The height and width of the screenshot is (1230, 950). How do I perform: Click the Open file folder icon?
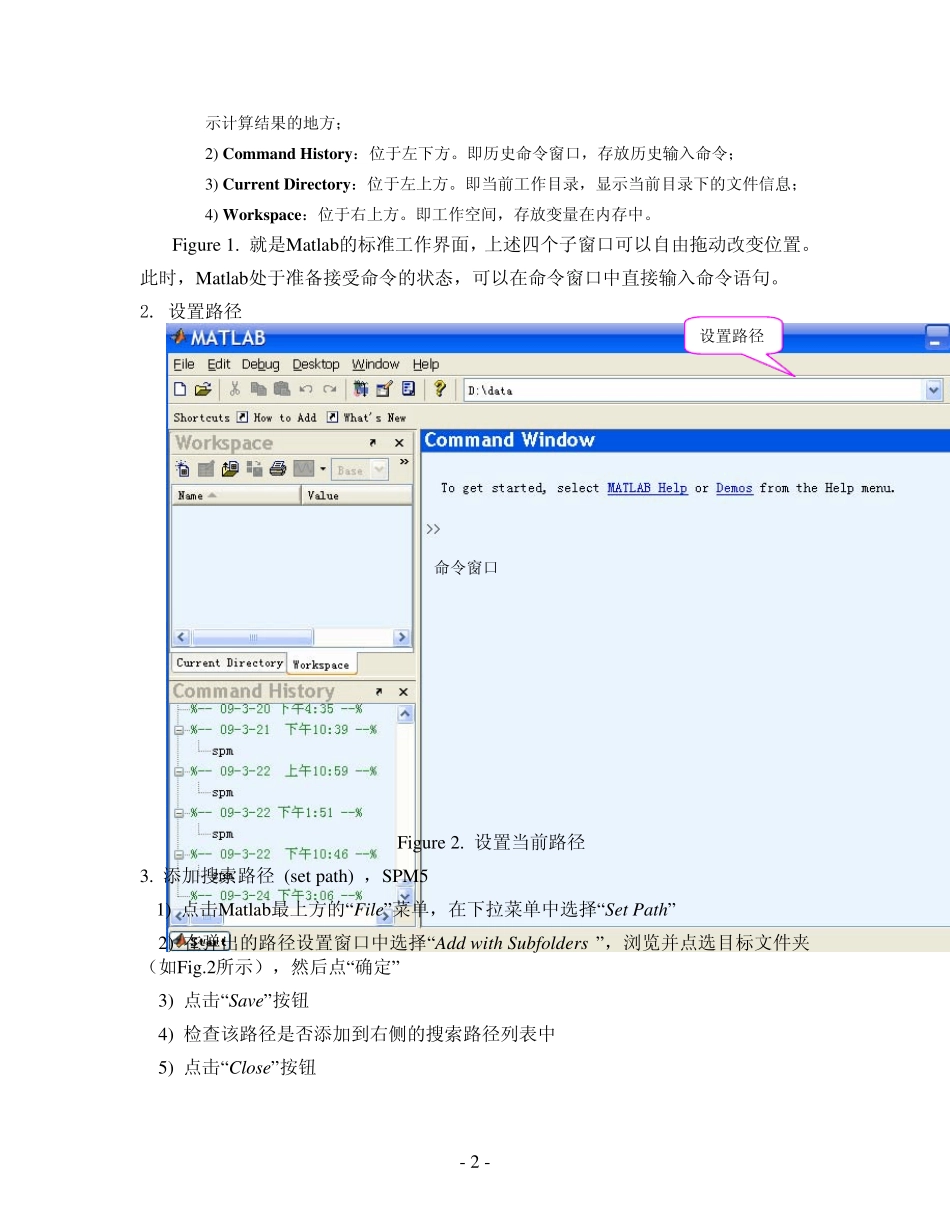203,389
